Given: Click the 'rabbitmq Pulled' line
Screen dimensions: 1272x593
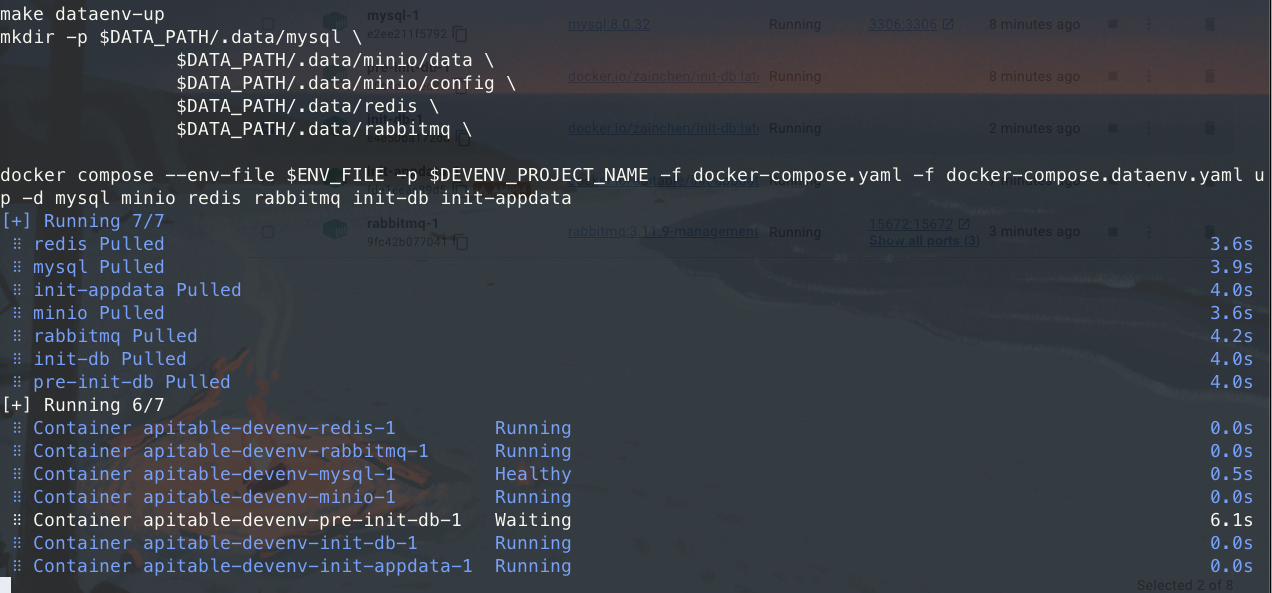Looking at the screenshot, I should click(115, 336).
